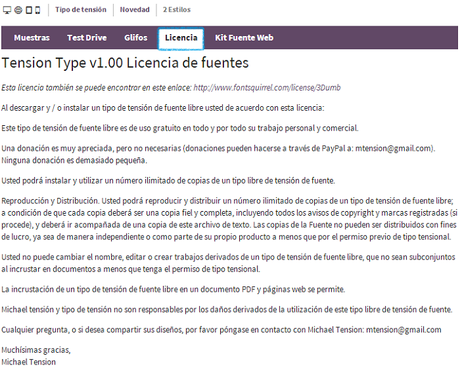This screenshot has width=460, height=373.
Task: Open the Kit Fuente Web tab
Action: 244,38
